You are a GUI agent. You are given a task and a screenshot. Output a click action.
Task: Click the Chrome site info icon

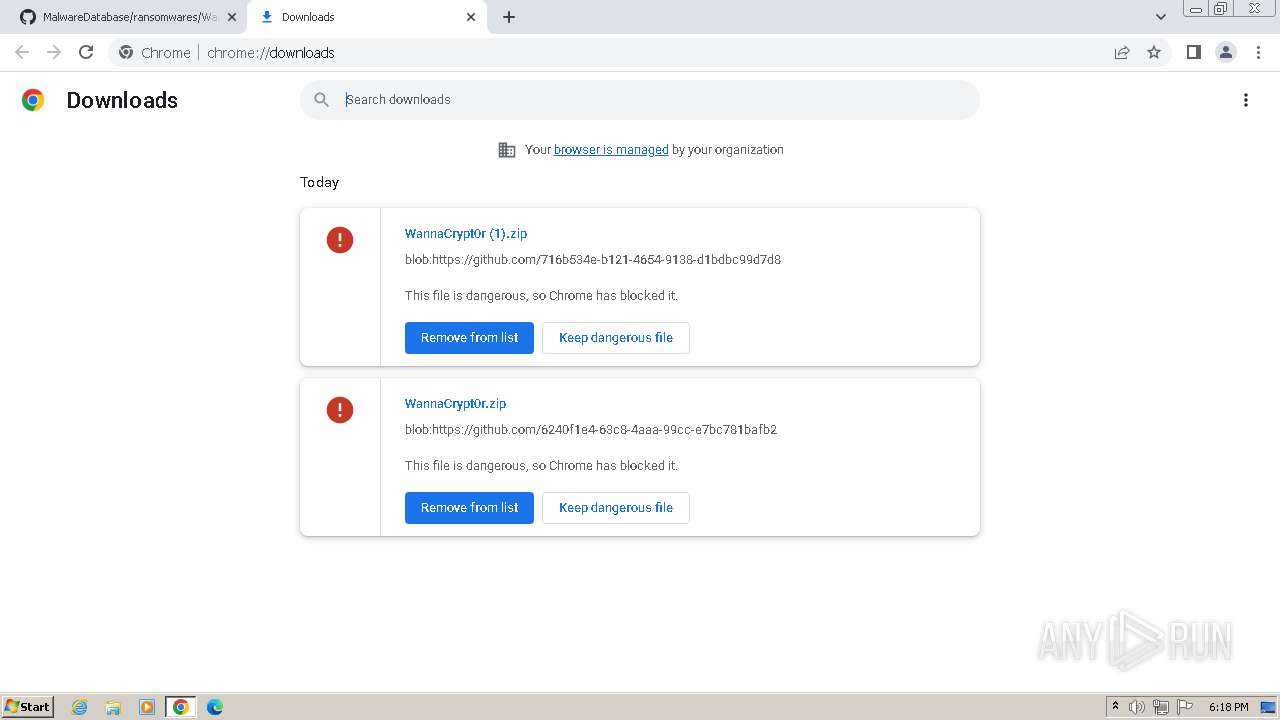(x=126, y=52)
